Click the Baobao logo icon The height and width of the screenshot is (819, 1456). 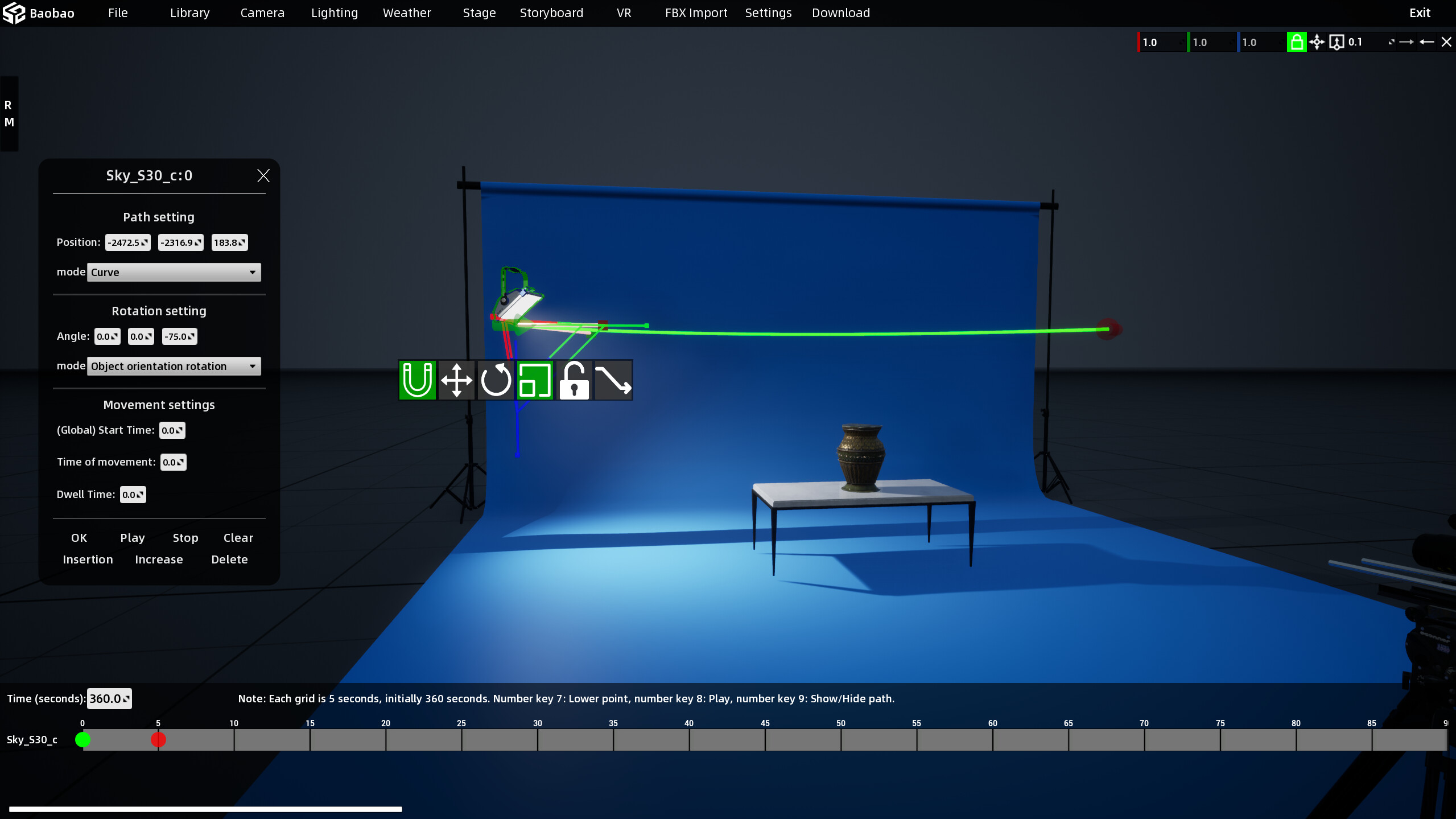(15, 12)
